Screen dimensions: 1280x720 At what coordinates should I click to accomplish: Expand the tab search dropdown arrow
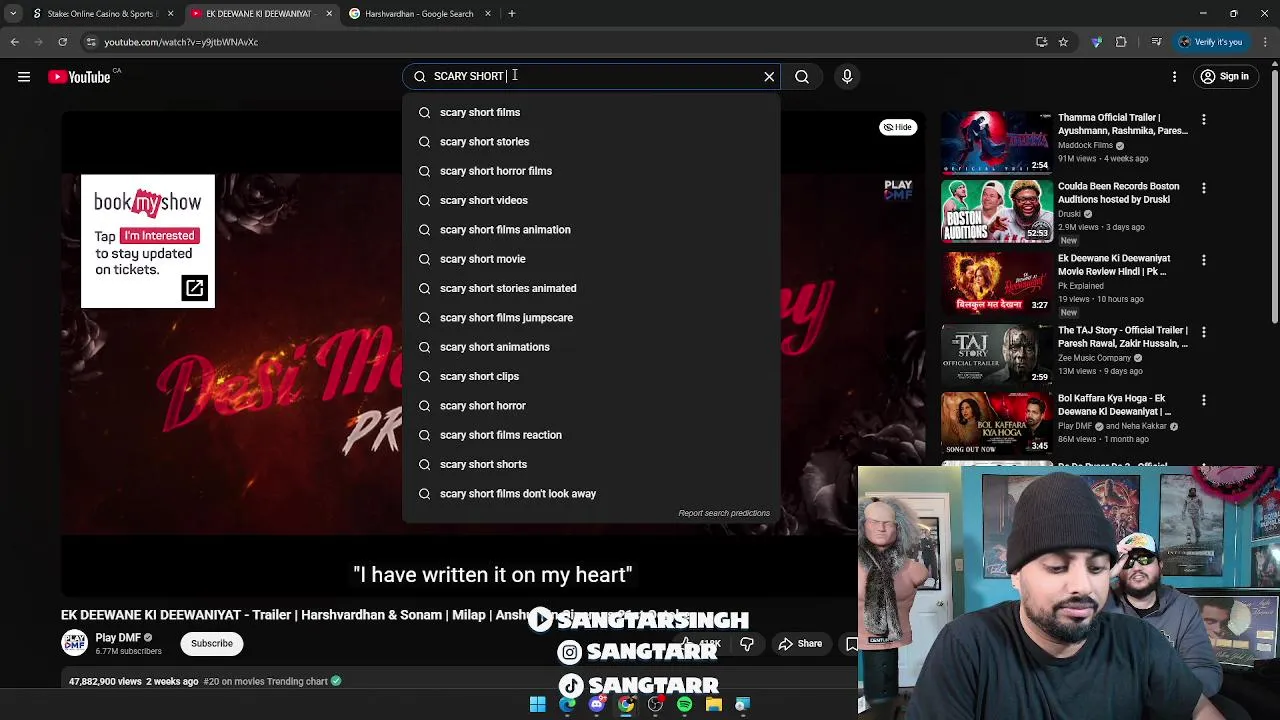point(13,14)
